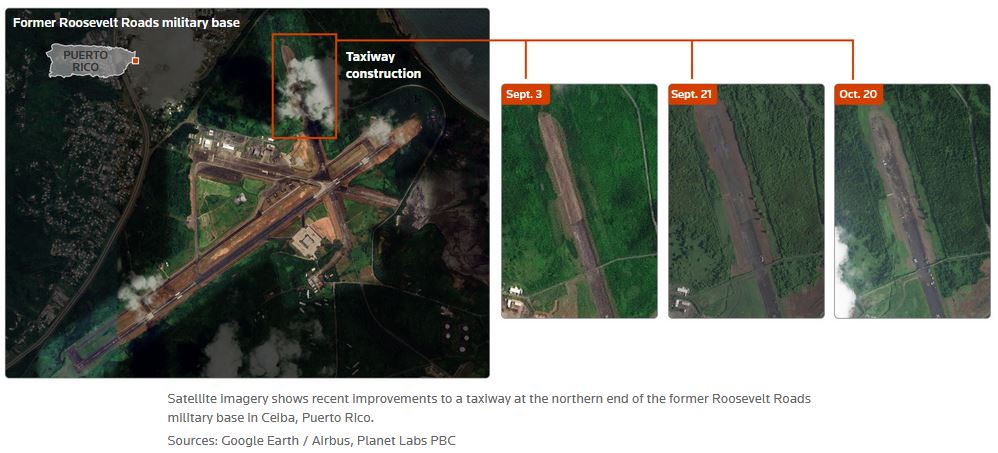Screen dimensions: 998x453
Task: Open the Sept. 3 satellite thumbnail
Action: coord(579,210)
